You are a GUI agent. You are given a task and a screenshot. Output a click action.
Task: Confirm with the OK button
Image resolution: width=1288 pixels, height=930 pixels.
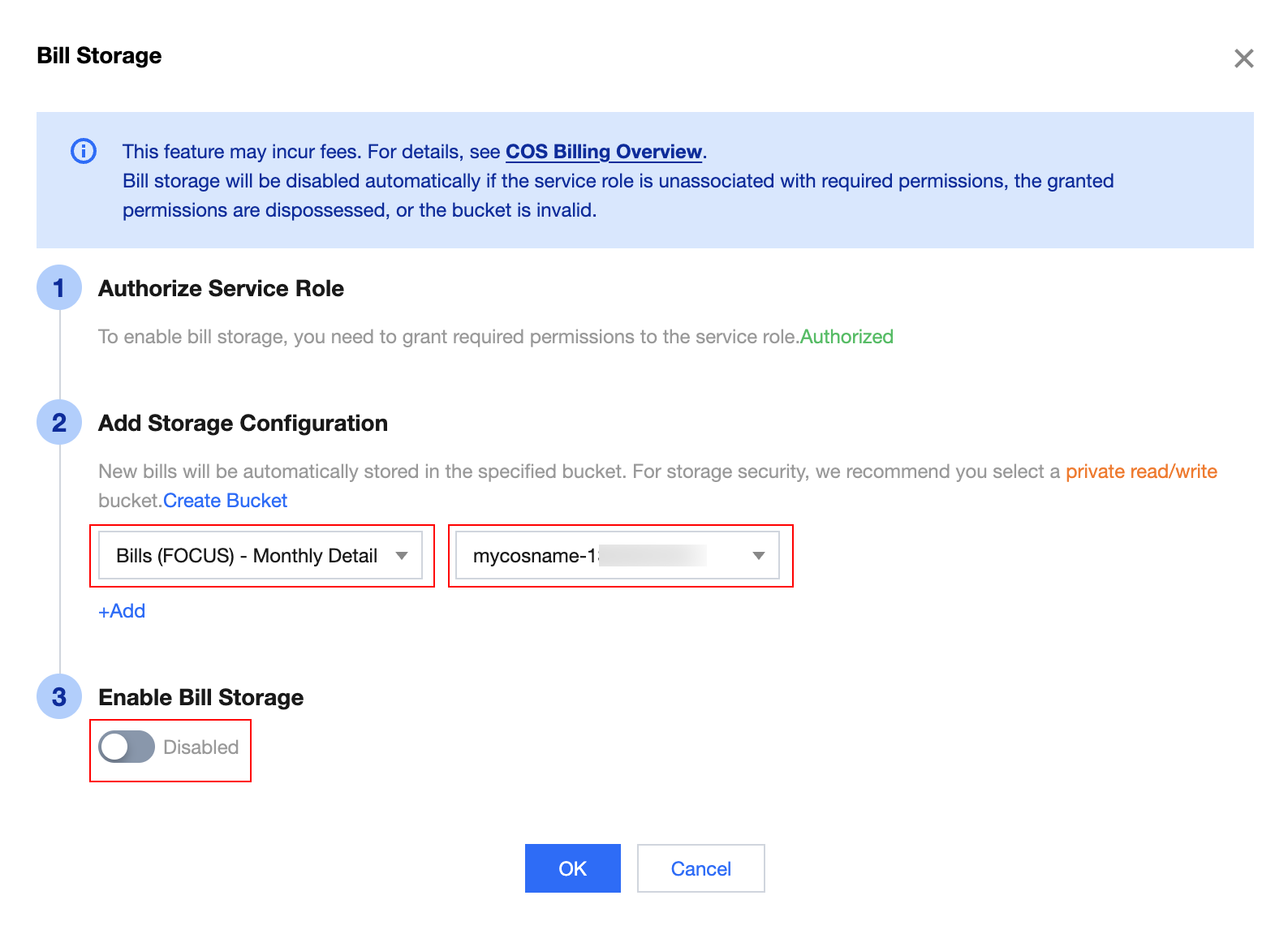click(572, 868)
